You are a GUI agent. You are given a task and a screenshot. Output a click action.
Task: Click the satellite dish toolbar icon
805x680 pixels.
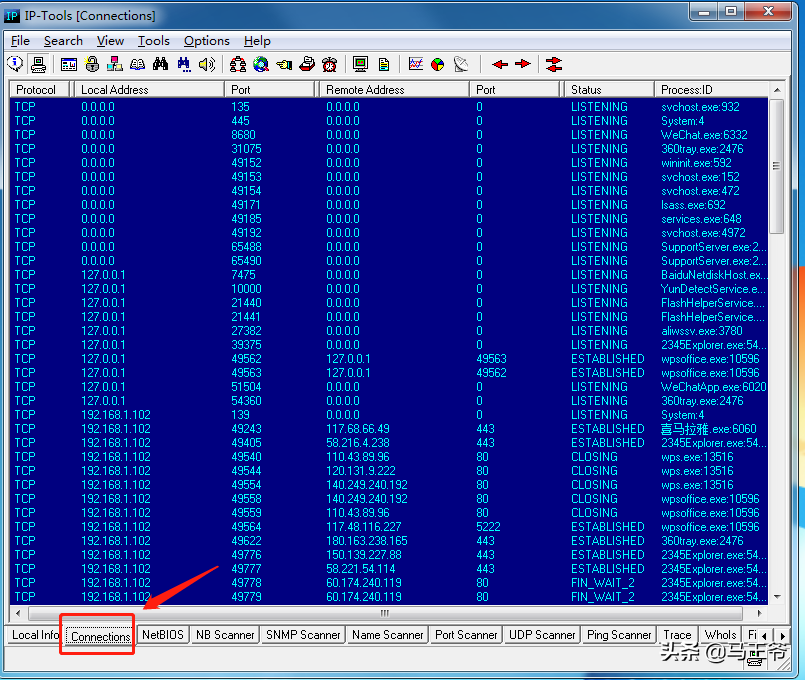(x=460, y=64)
